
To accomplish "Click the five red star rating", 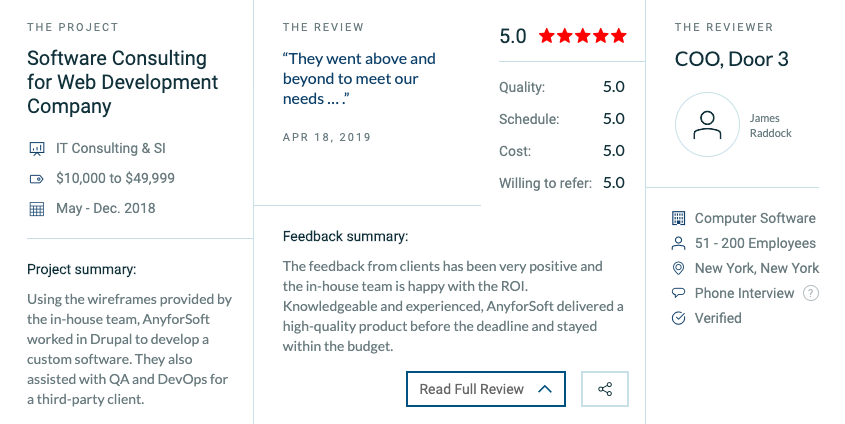I will 583,36.
